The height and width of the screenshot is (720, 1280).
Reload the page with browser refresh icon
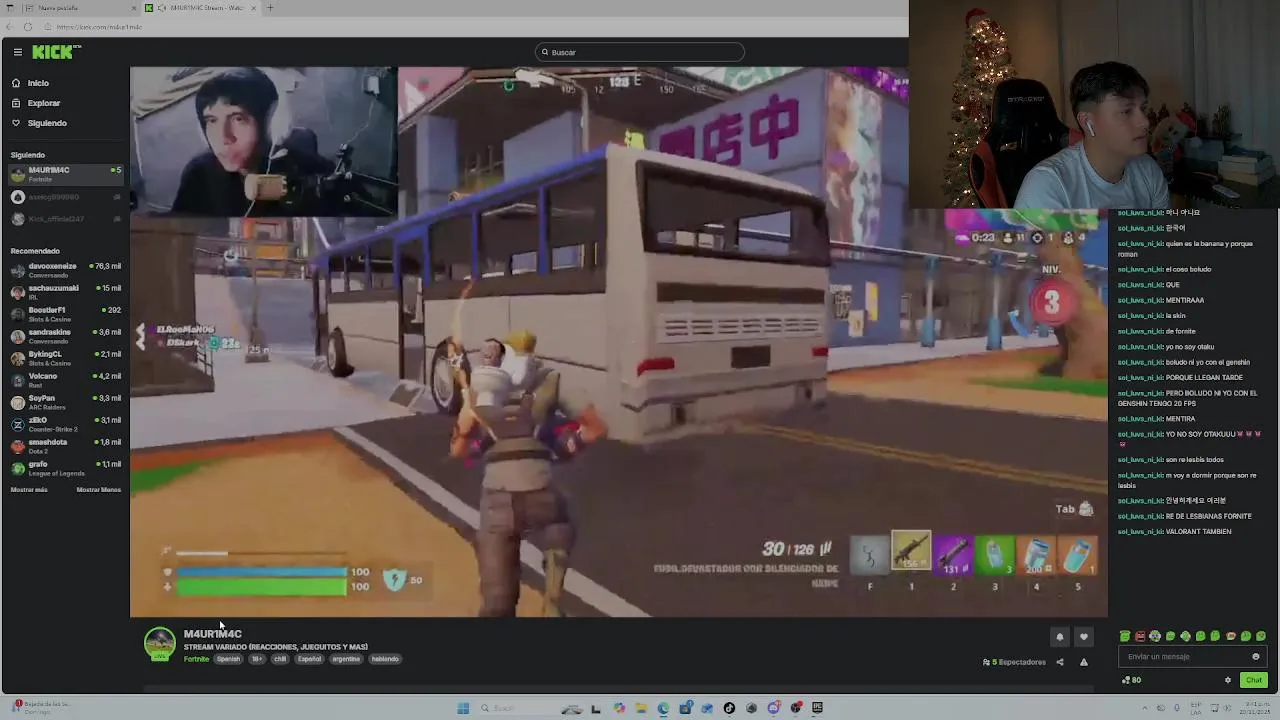27,27
